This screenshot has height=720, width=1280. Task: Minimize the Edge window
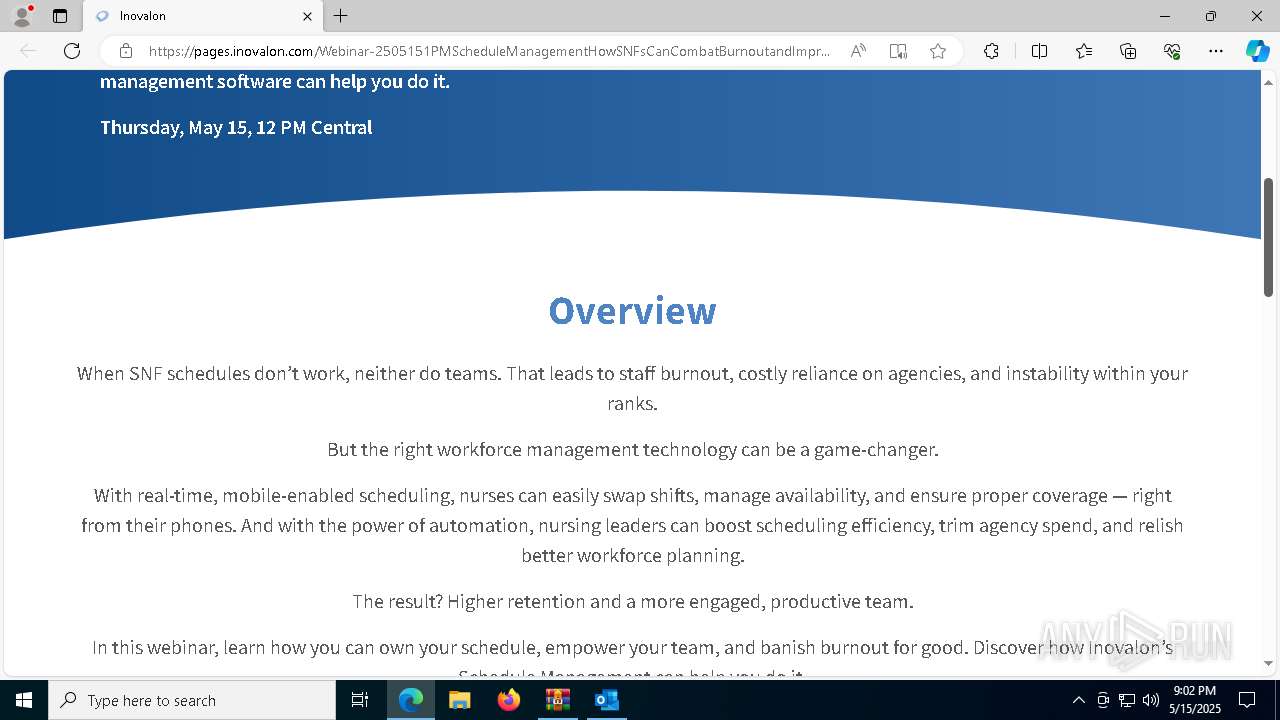click(x=1165, y=16)
